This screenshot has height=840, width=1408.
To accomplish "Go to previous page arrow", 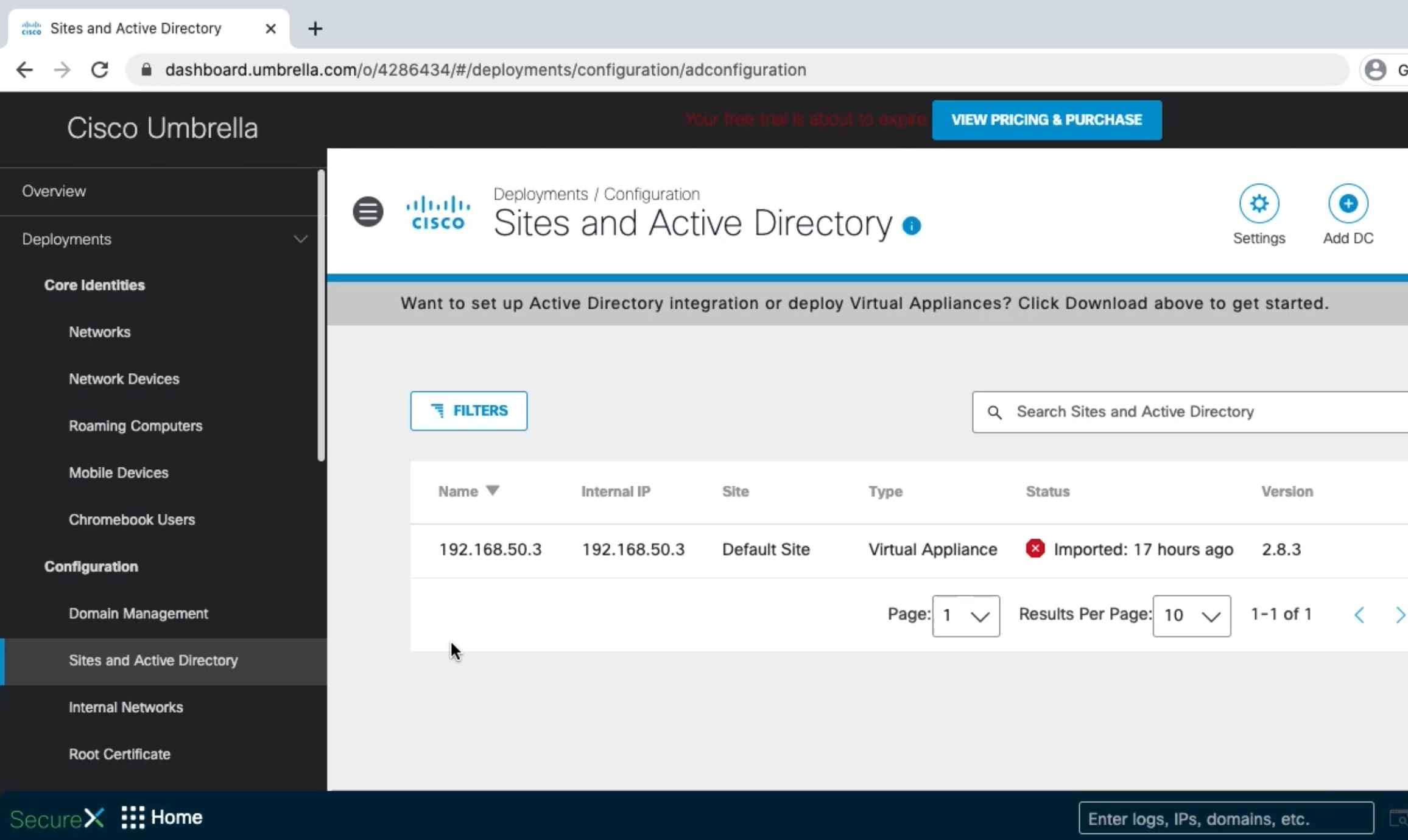I will click(1359, 615).
